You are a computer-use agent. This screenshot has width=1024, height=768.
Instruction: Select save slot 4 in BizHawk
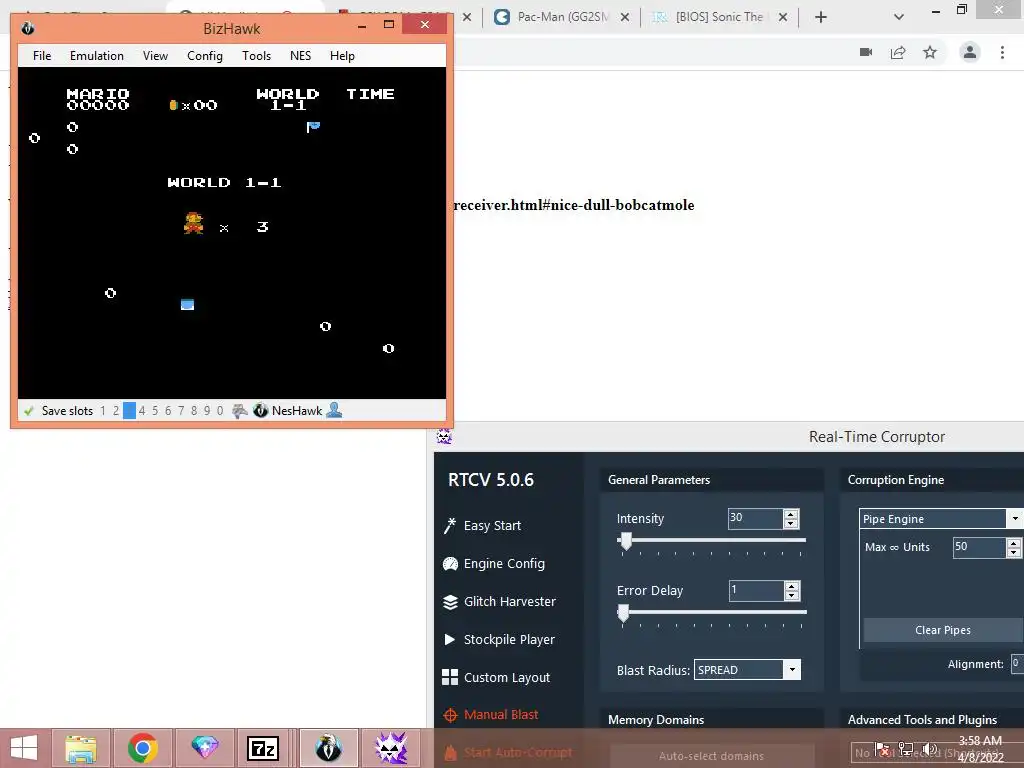(142, 411)
